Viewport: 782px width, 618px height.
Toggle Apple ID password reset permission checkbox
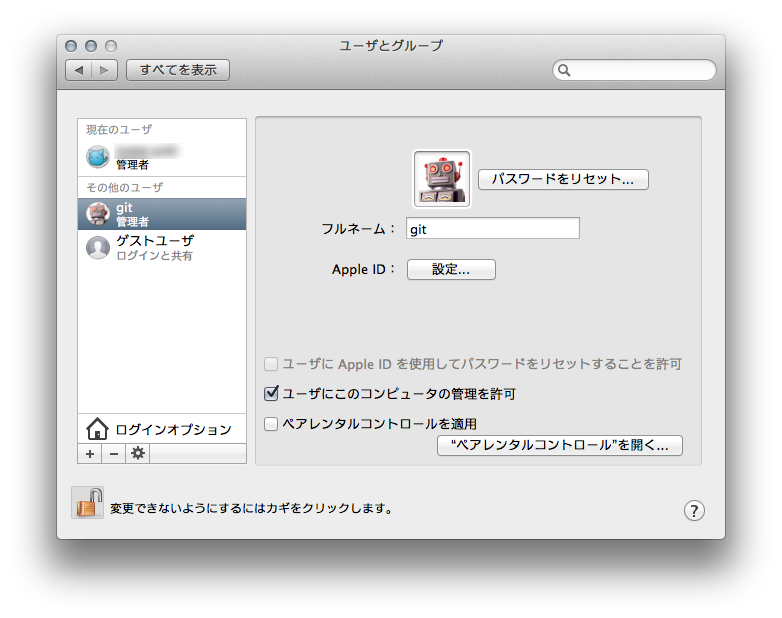(x=271, y=364)
